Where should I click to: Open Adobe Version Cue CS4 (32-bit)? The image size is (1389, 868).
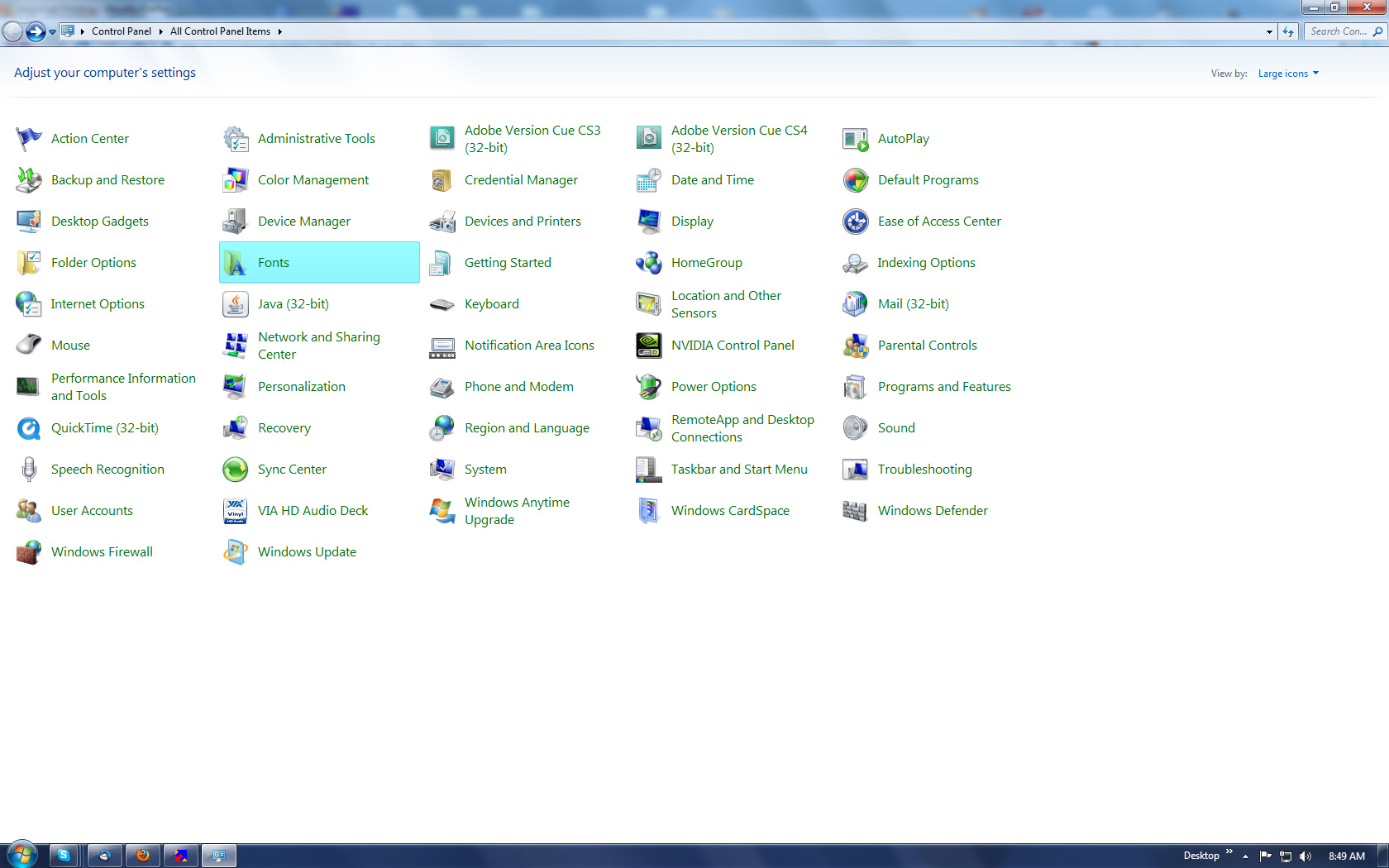pos(739,138)
